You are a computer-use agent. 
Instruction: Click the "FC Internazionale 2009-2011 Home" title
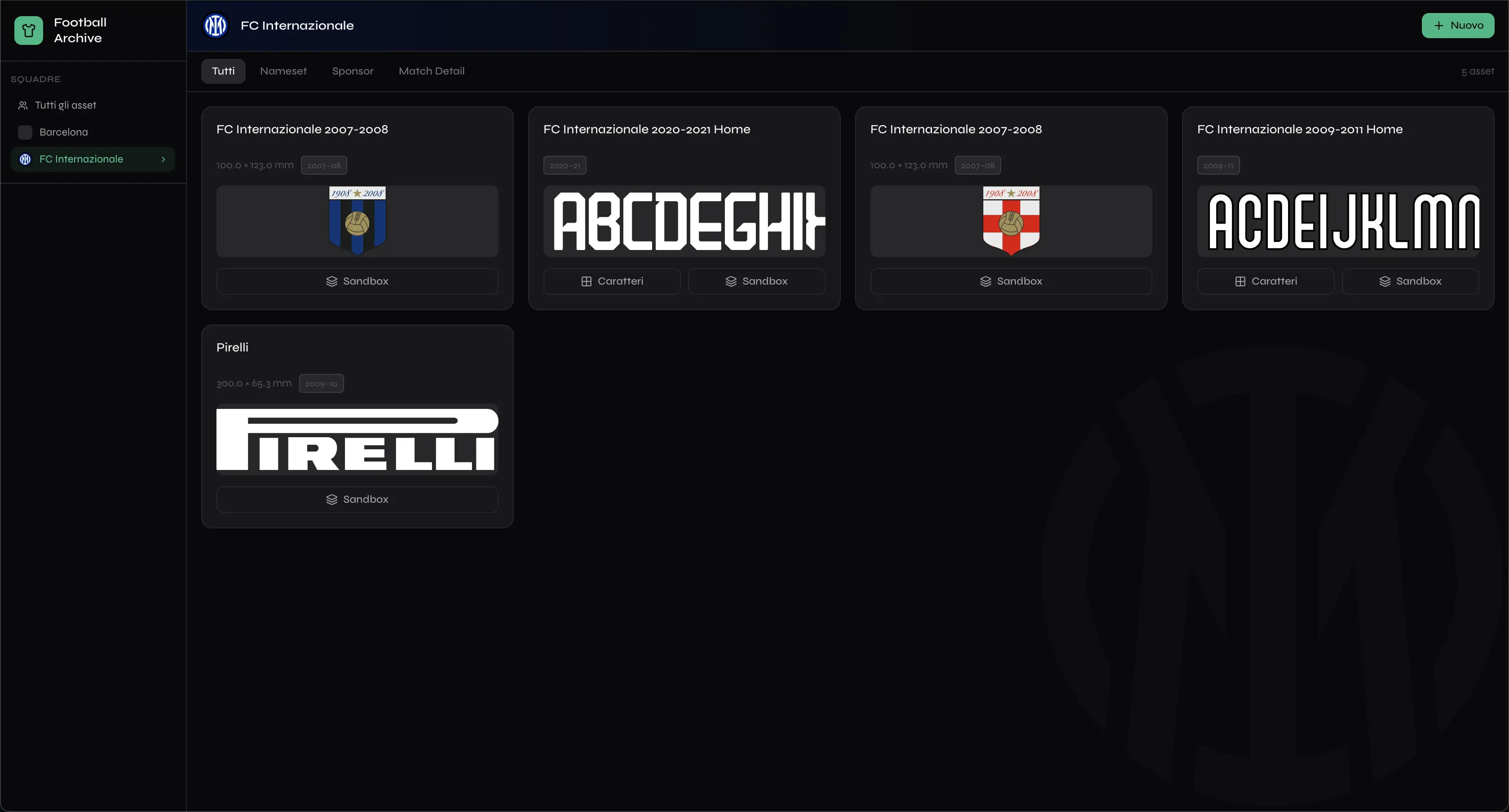(x=1300, y=129)
